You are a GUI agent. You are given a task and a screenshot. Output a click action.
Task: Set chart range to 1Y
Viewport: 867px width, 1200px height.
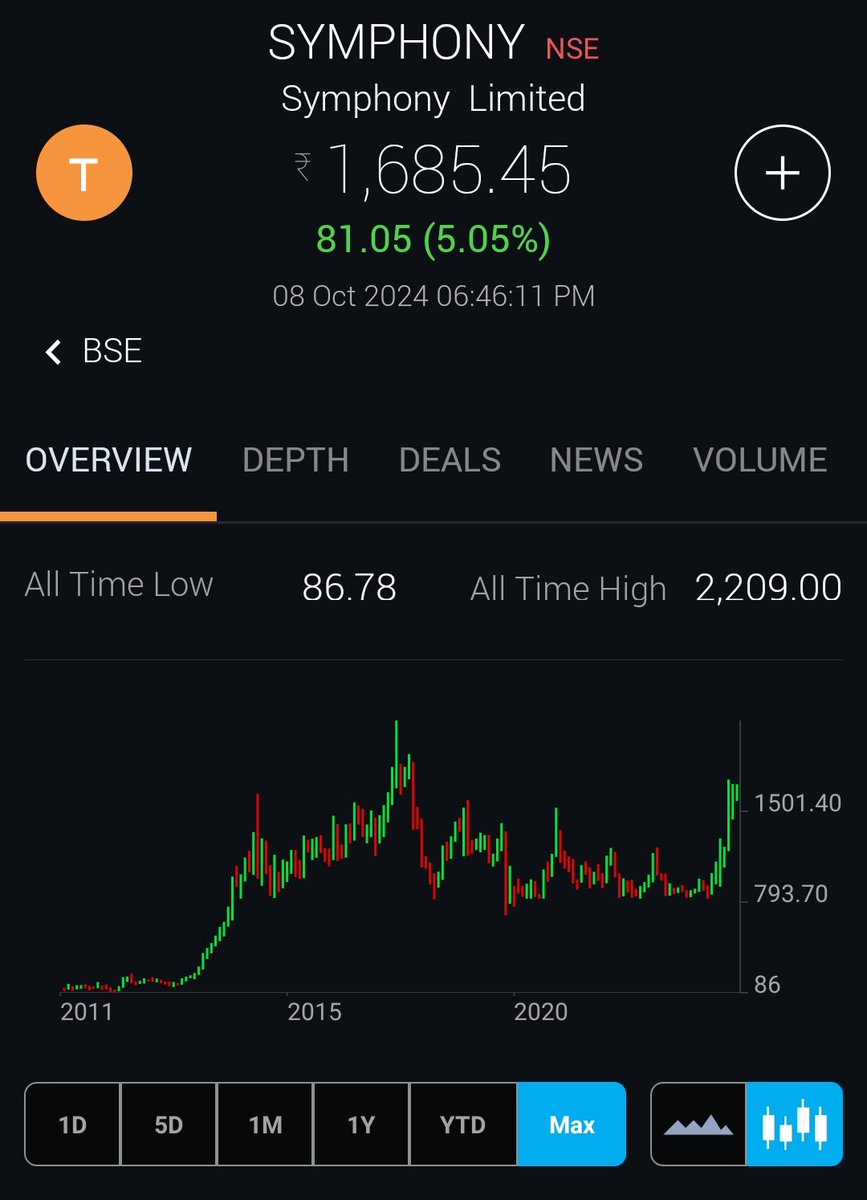pyautogui.click(x=361, y=1124)
